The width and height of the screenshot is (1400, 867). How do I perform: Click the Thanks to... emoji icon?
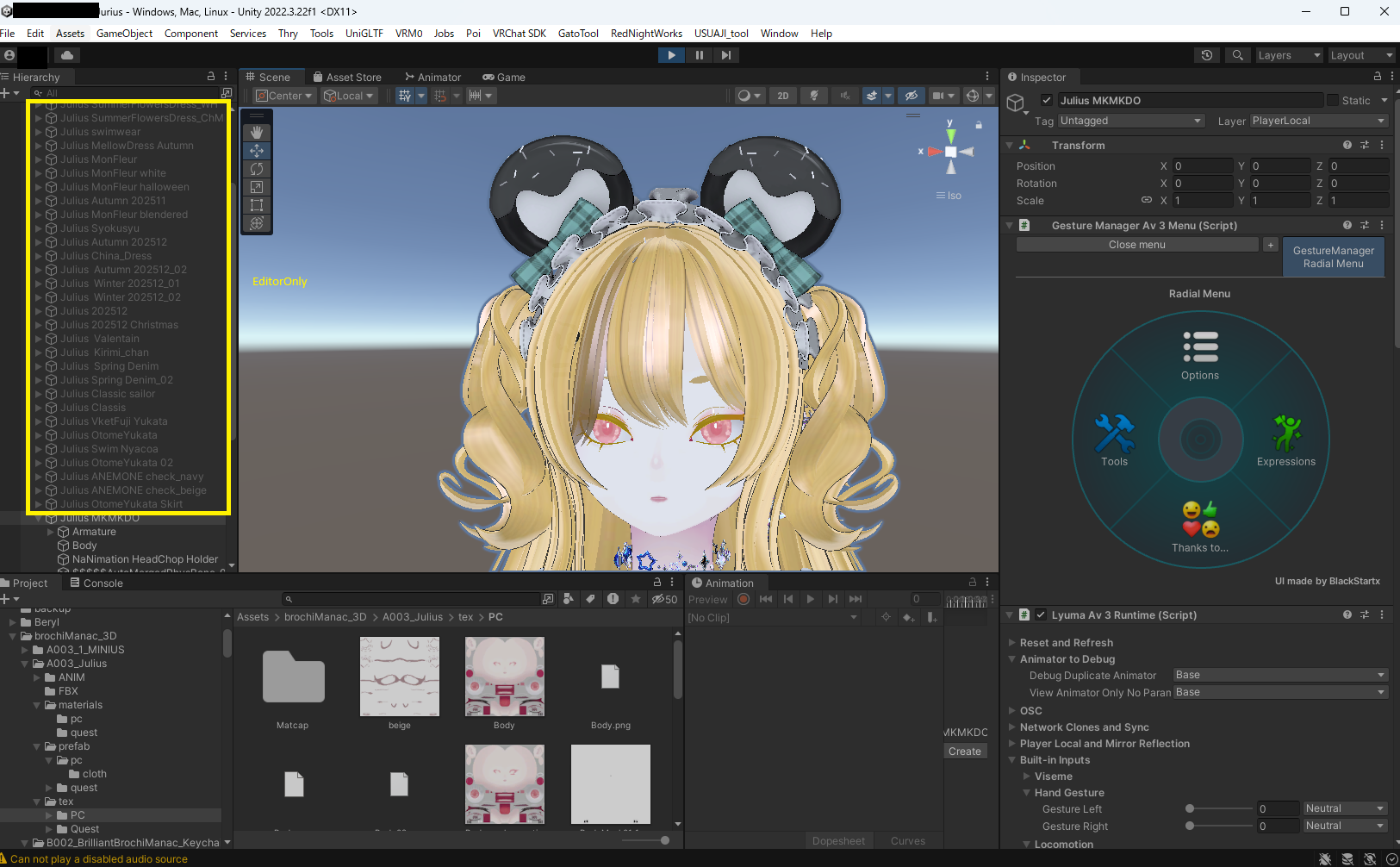pyautogui.click(x=1200, y=519)
